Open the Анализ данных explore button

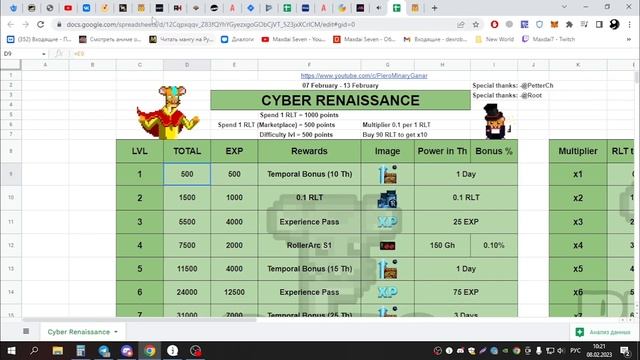point(603,332)
